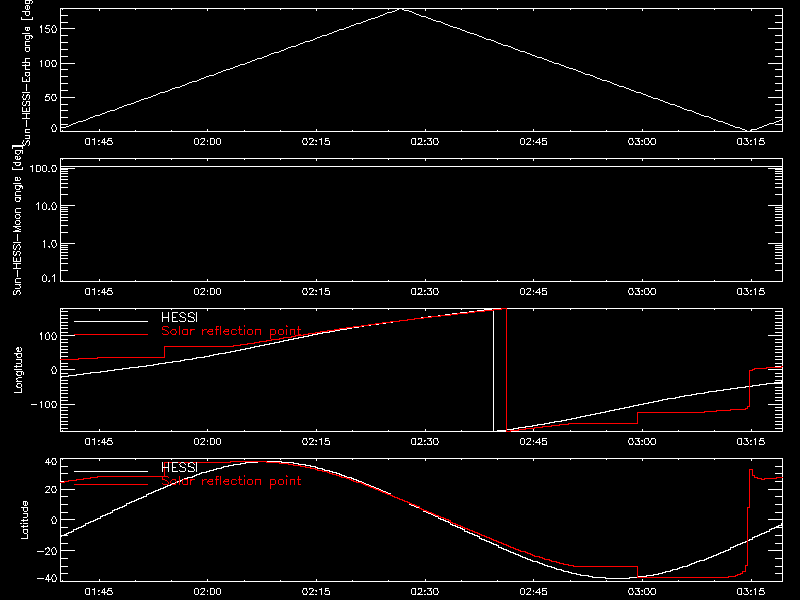Click 02:15 label under Earth angle plot
Viewport: 800px width, 600px height.
pos(316,142)
